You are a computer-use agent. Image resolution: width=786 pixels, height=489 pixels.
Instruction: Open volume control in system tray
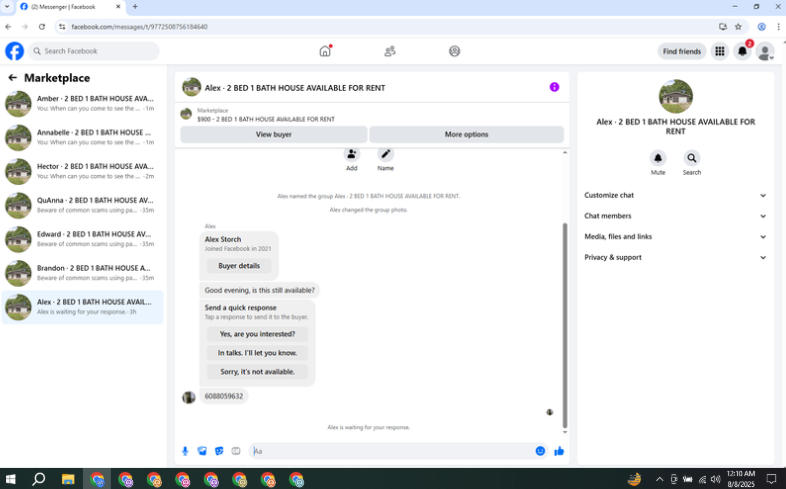pos(715,479)
